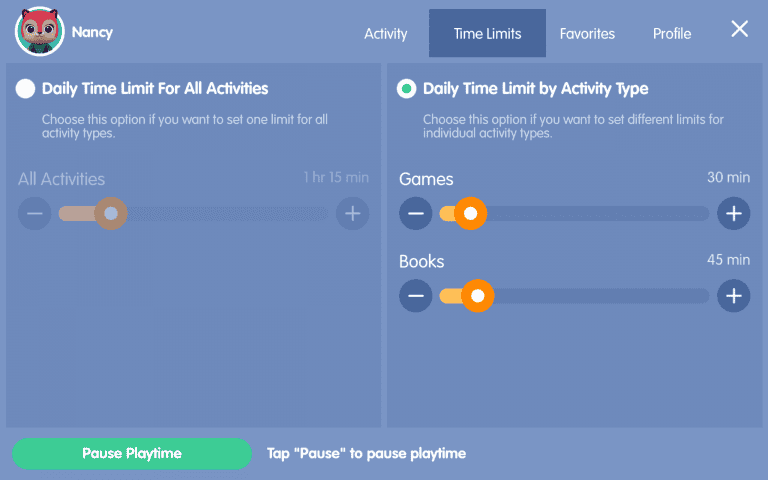Click the Pause Playtime button
The height and width of the screenshot is (480, 768).
coord(132,453)
